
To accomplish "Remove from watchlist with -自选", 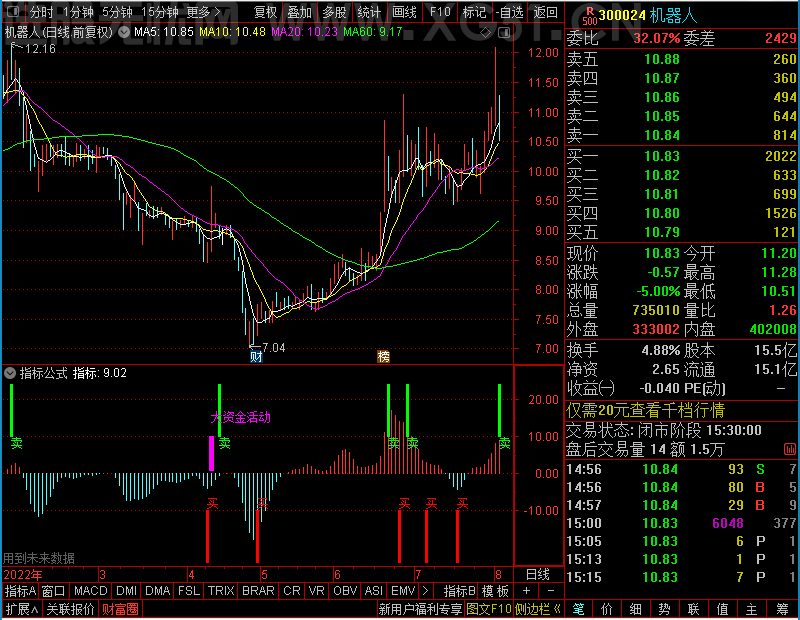I will click(510, 12).
